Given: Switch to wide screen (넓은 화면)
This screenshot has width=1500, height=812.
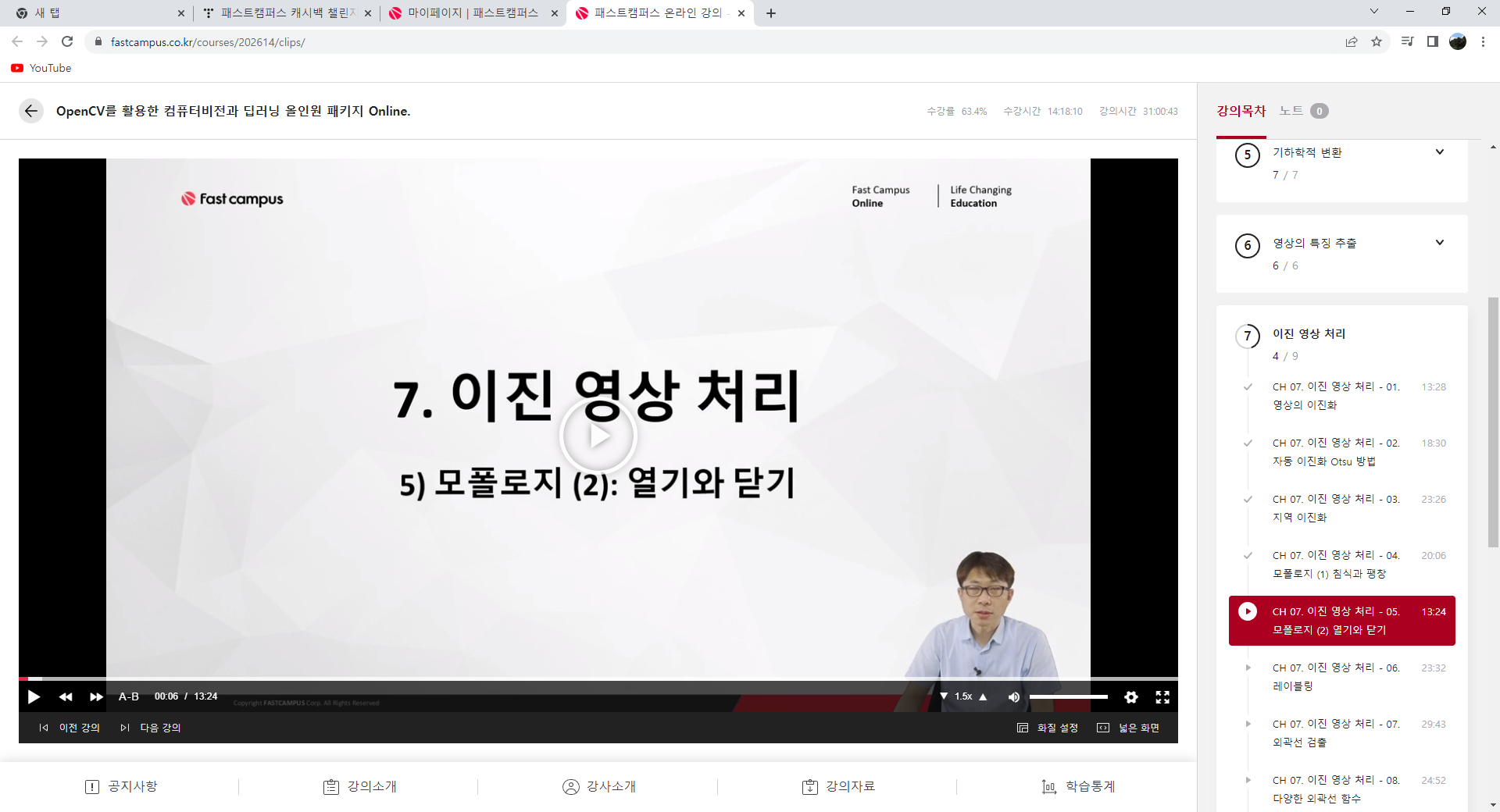Looking at the screenshot, I should [x=1128, y=728].
